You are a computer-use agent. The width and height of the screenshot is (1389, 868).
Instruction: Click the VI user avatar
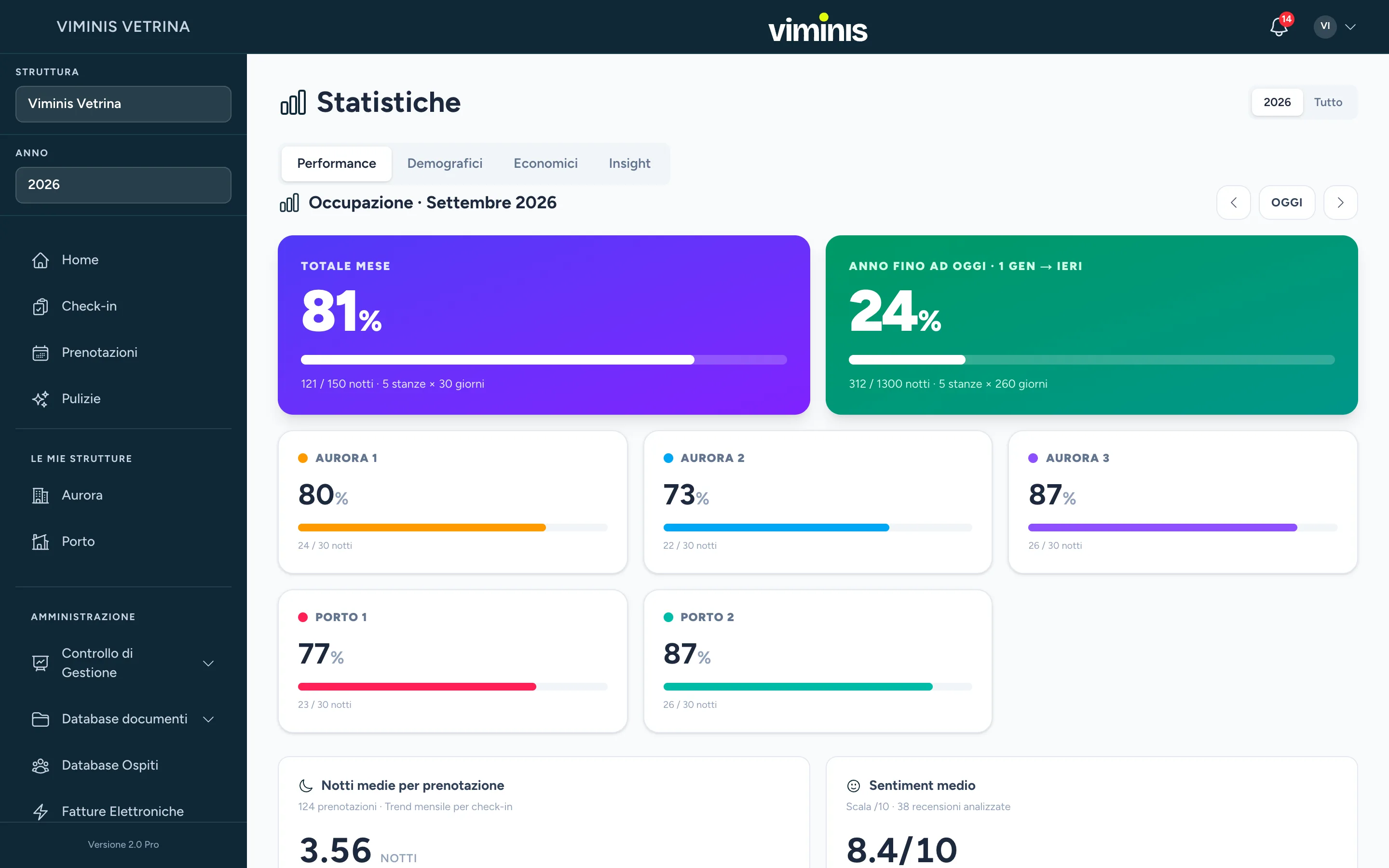tap(1325, 27)
